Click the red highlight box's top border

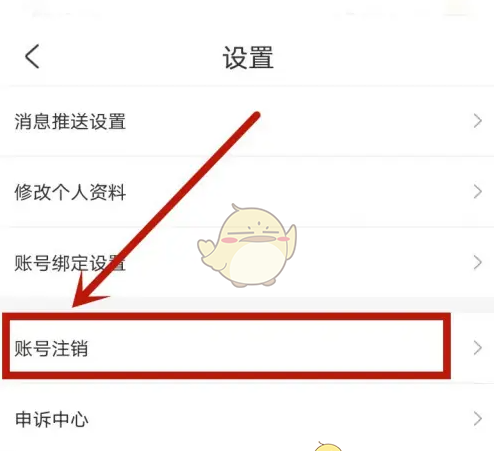[226, 316]
